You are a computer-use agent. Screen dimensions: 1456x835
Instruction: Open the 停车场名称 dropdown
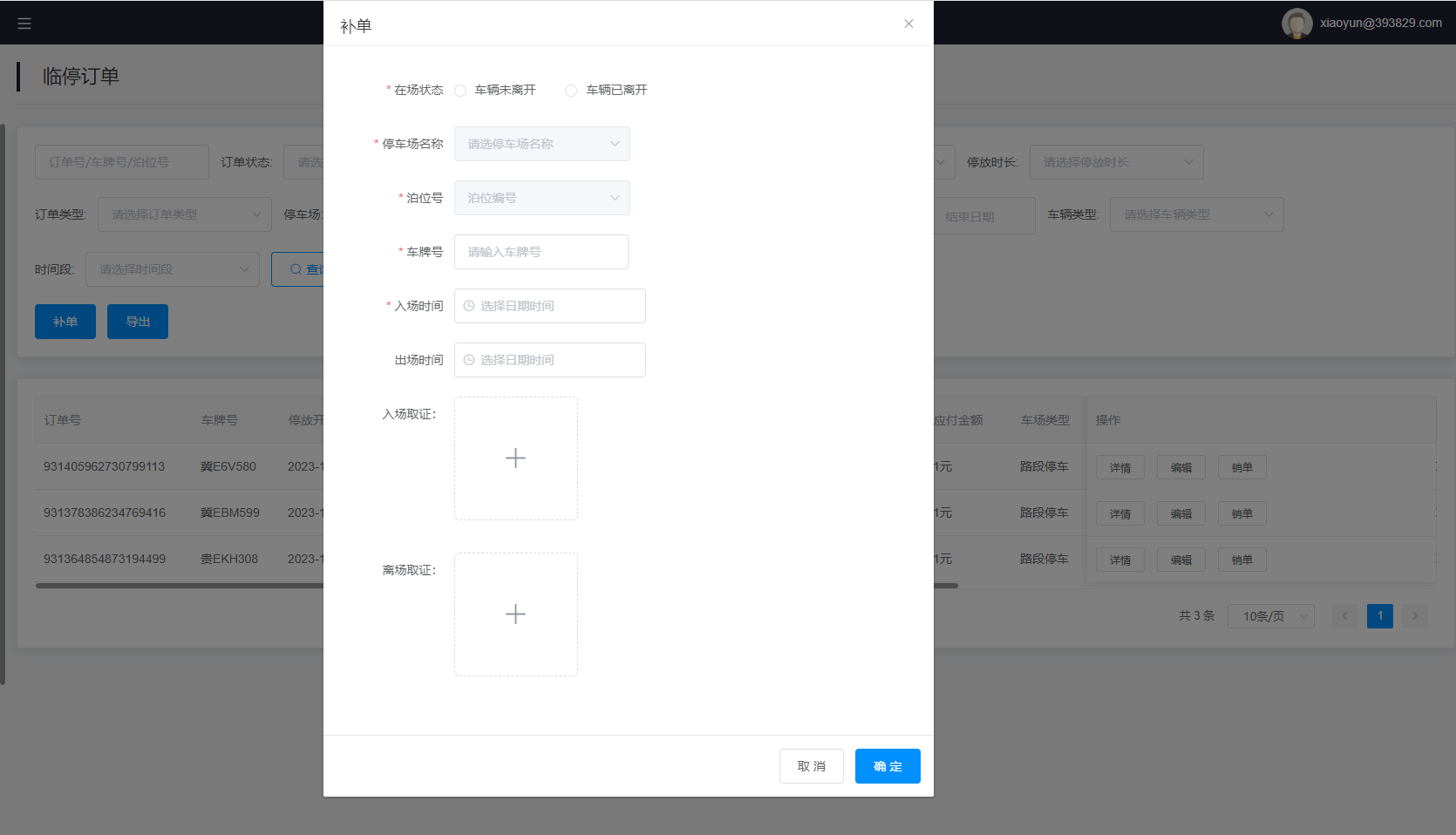pyautogui.click(x=541, y=144)
